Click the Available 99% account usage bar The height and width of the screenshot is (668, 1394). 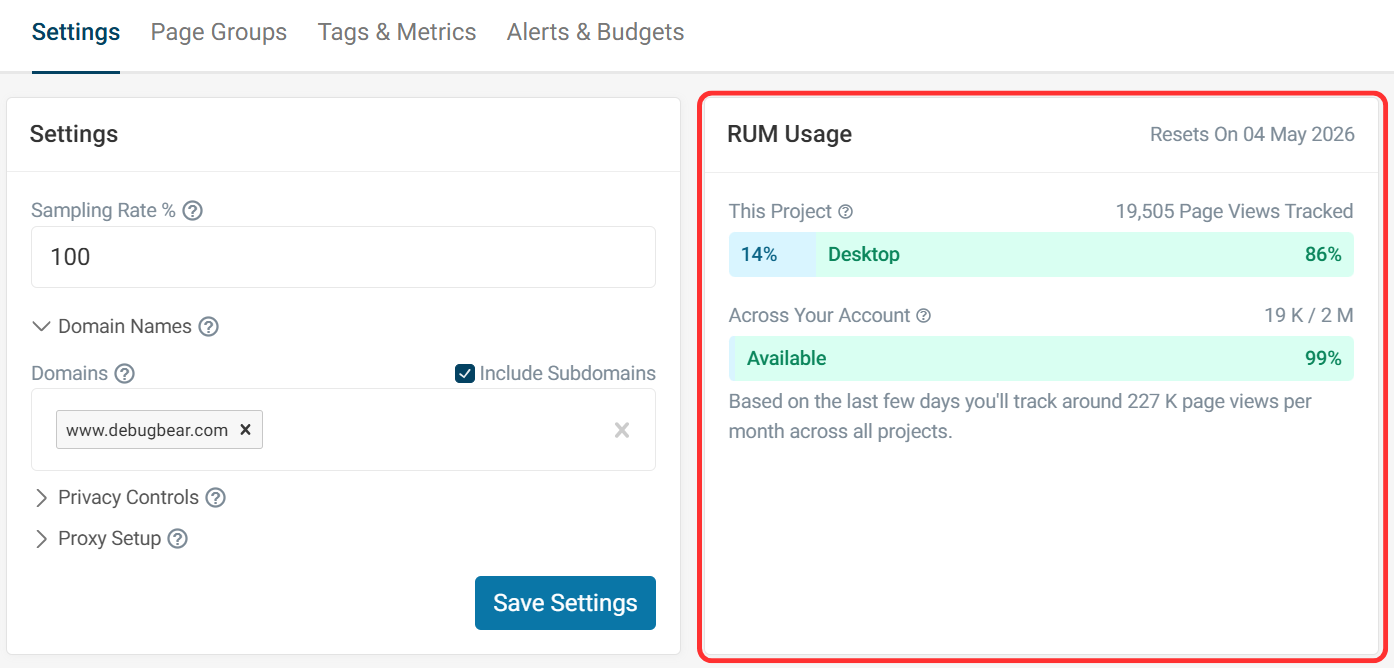(1043, 359)
